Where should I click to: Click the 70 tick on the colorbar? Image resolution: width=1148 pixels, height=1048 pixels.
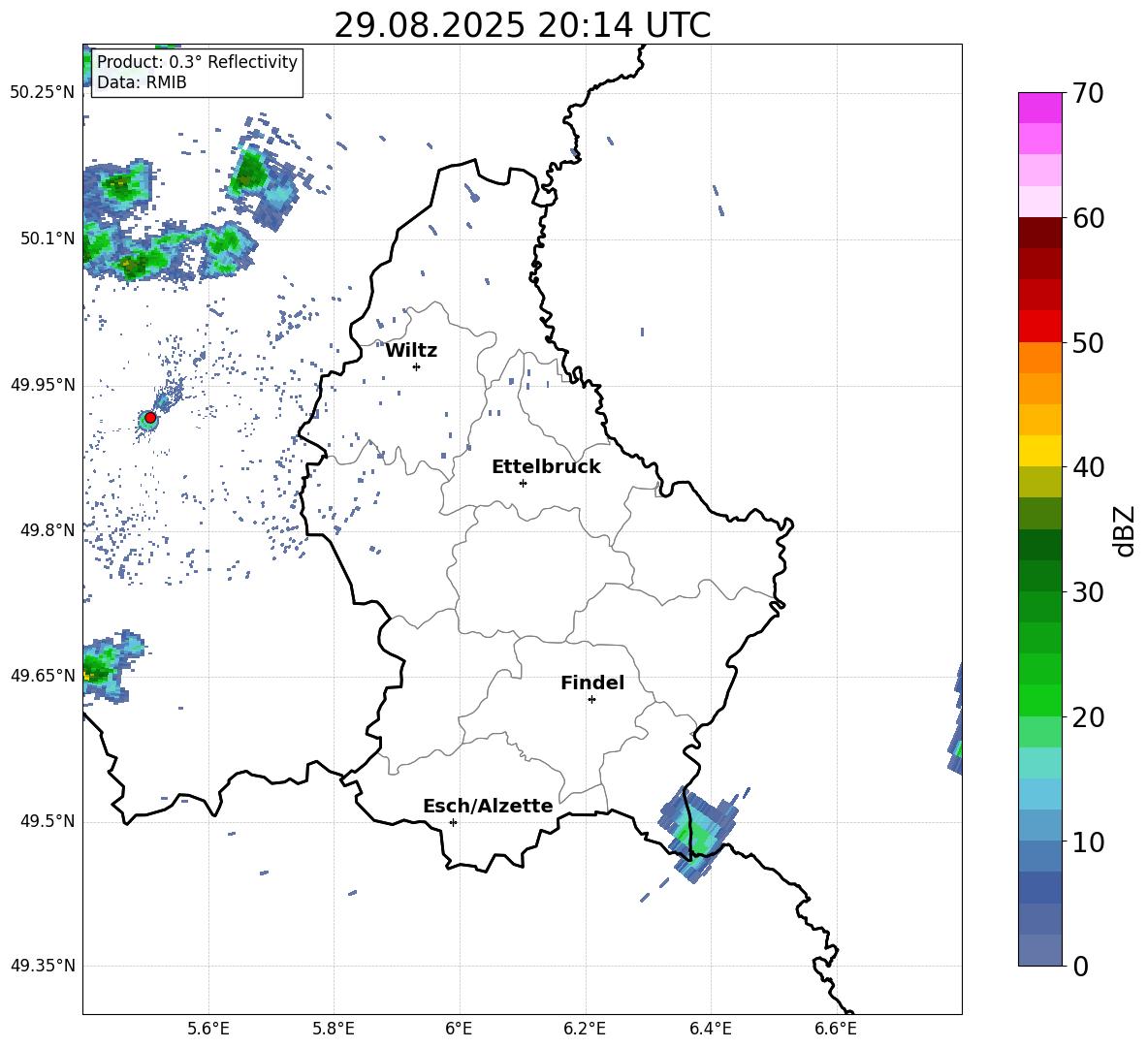click(1088, 93)
